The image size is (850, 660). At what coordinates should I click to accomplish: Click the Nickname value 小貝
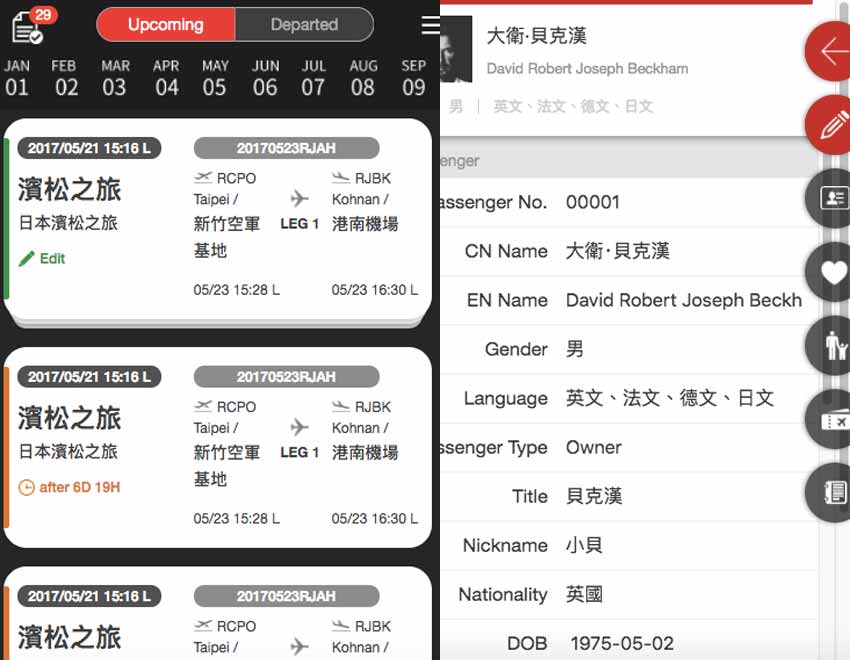[584, 545]
